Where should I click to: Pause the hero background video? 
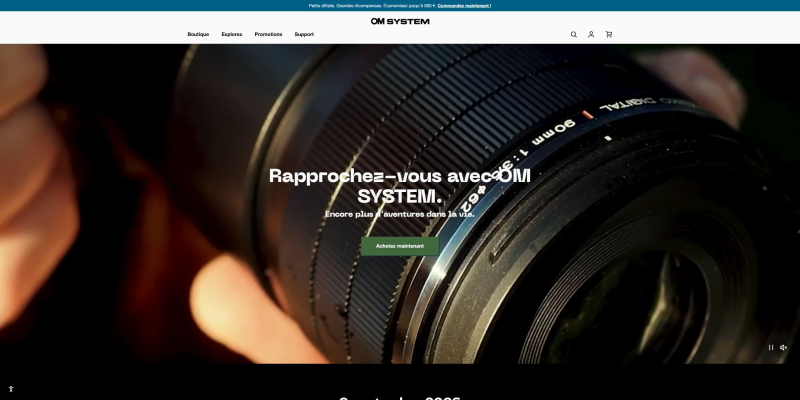tap(771, 347)
